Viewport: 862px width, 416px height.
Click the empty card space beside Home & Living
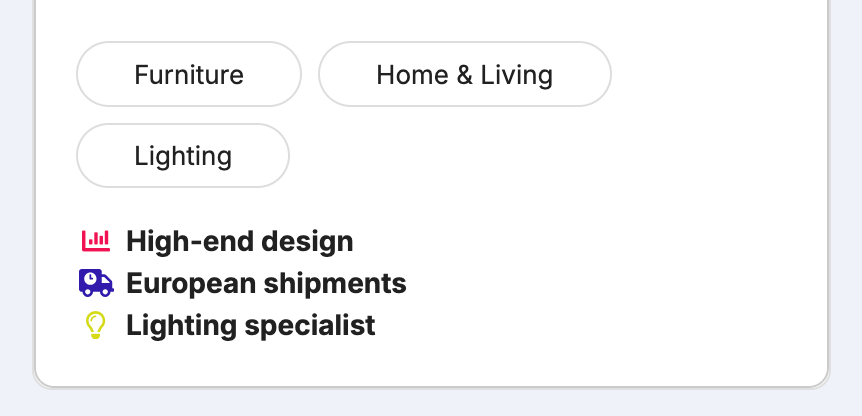coord(715,74)
